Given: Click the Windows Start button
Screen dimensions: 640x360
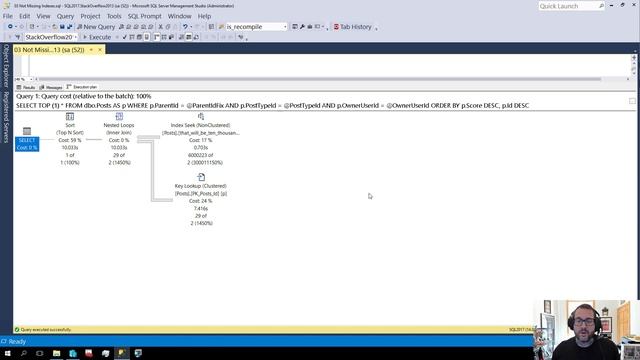Looking at the screenshot, I should click(7, 353).
